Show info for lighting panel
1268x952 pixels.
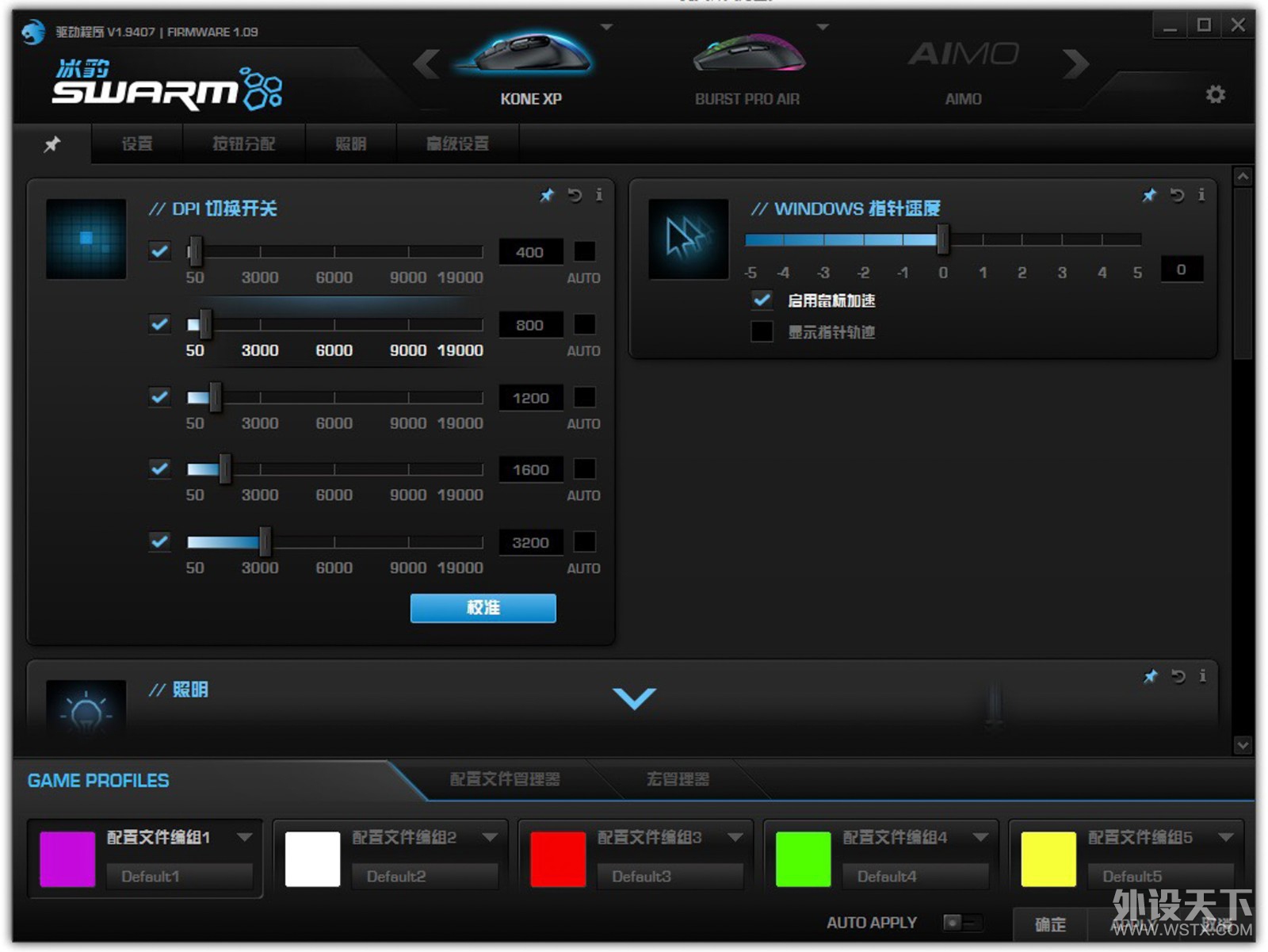(x=1202, y=676)
